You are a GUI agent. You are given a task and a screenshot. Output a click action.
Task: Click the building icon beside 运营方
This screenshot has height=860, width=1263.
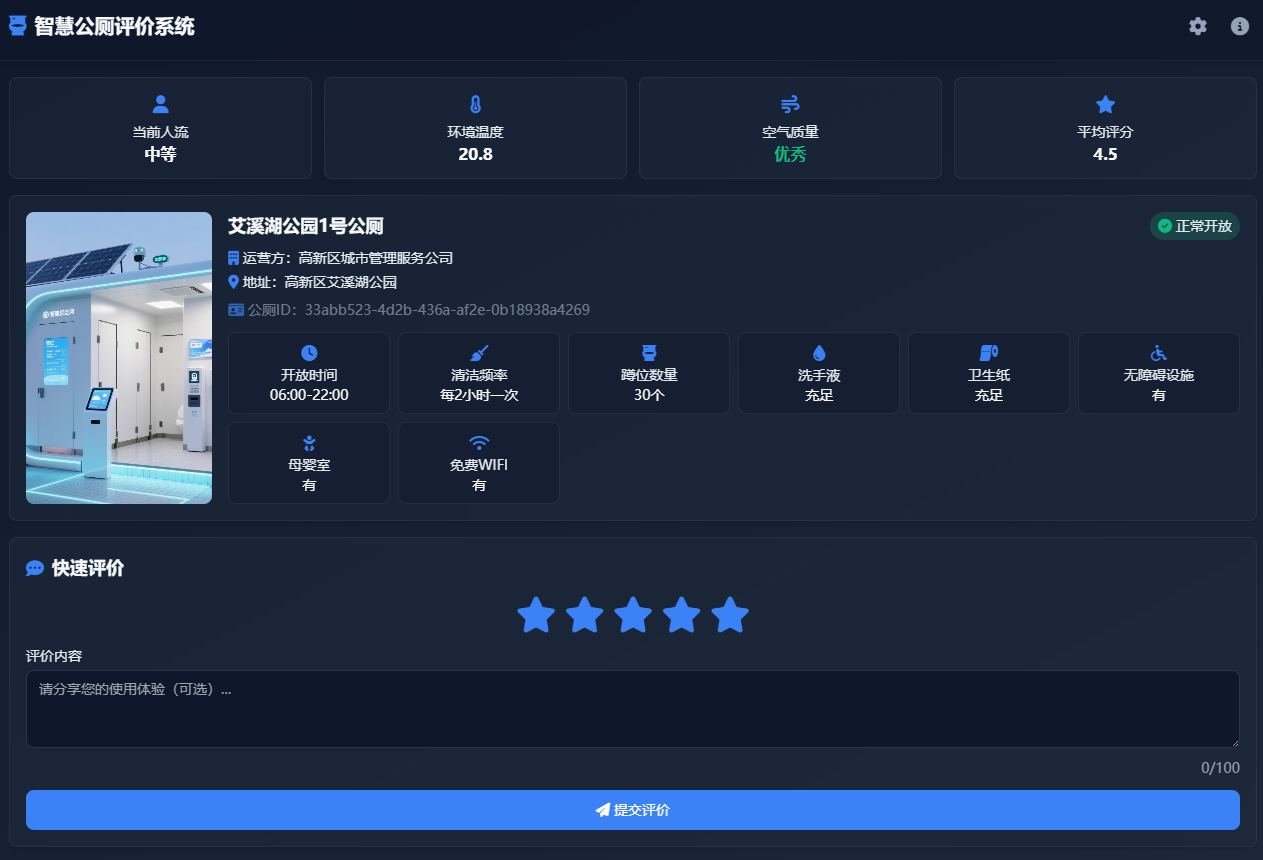point(234,258)
